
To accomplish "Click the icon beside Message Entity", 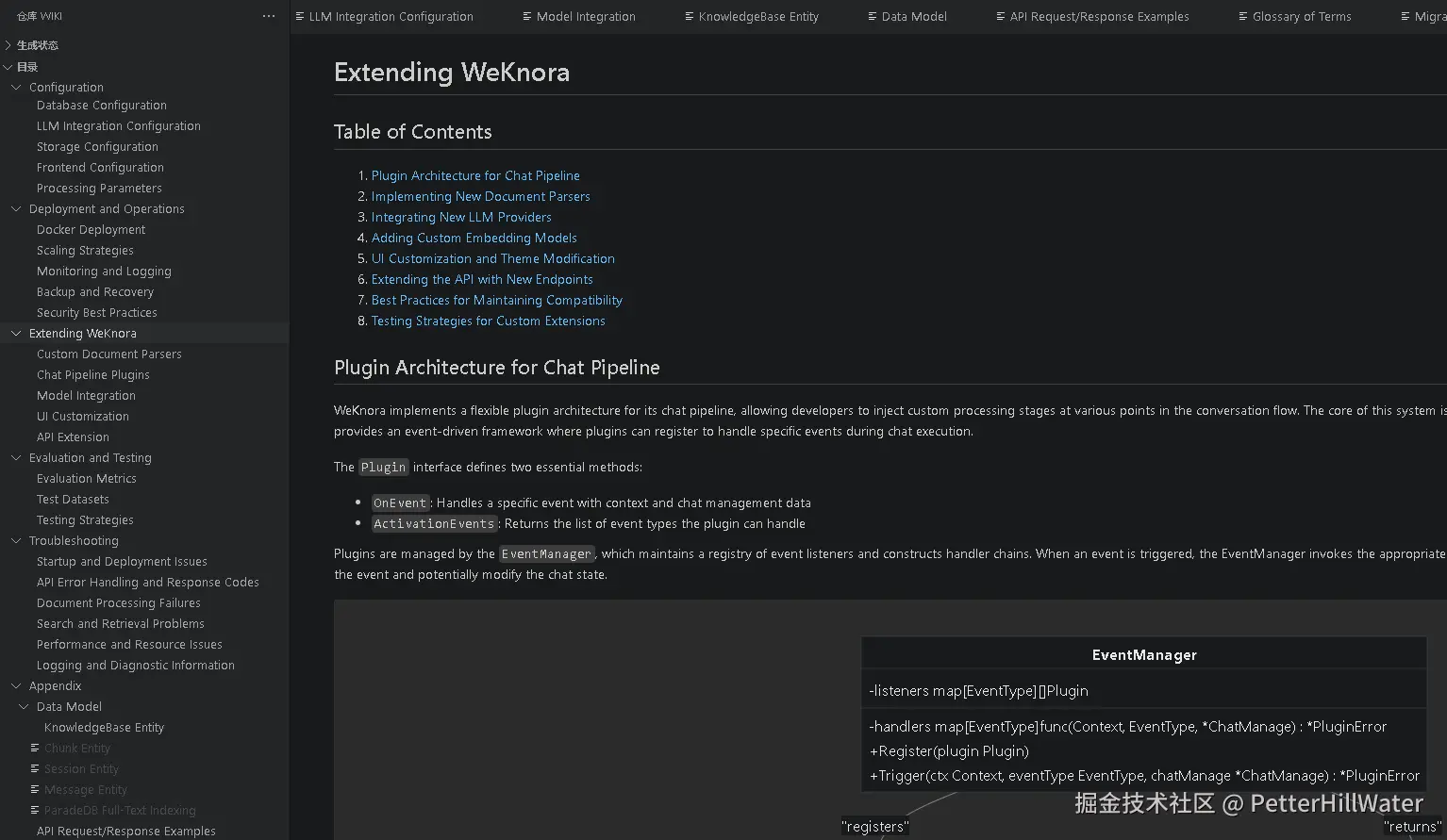I will click(35, 789).
